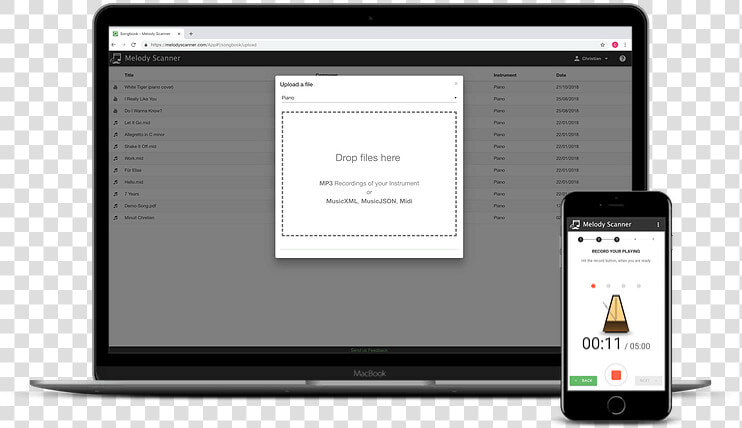Viewport: 742px width, 428px height.
Task: Reload the page in the browser
Action: tap(133, 45)
